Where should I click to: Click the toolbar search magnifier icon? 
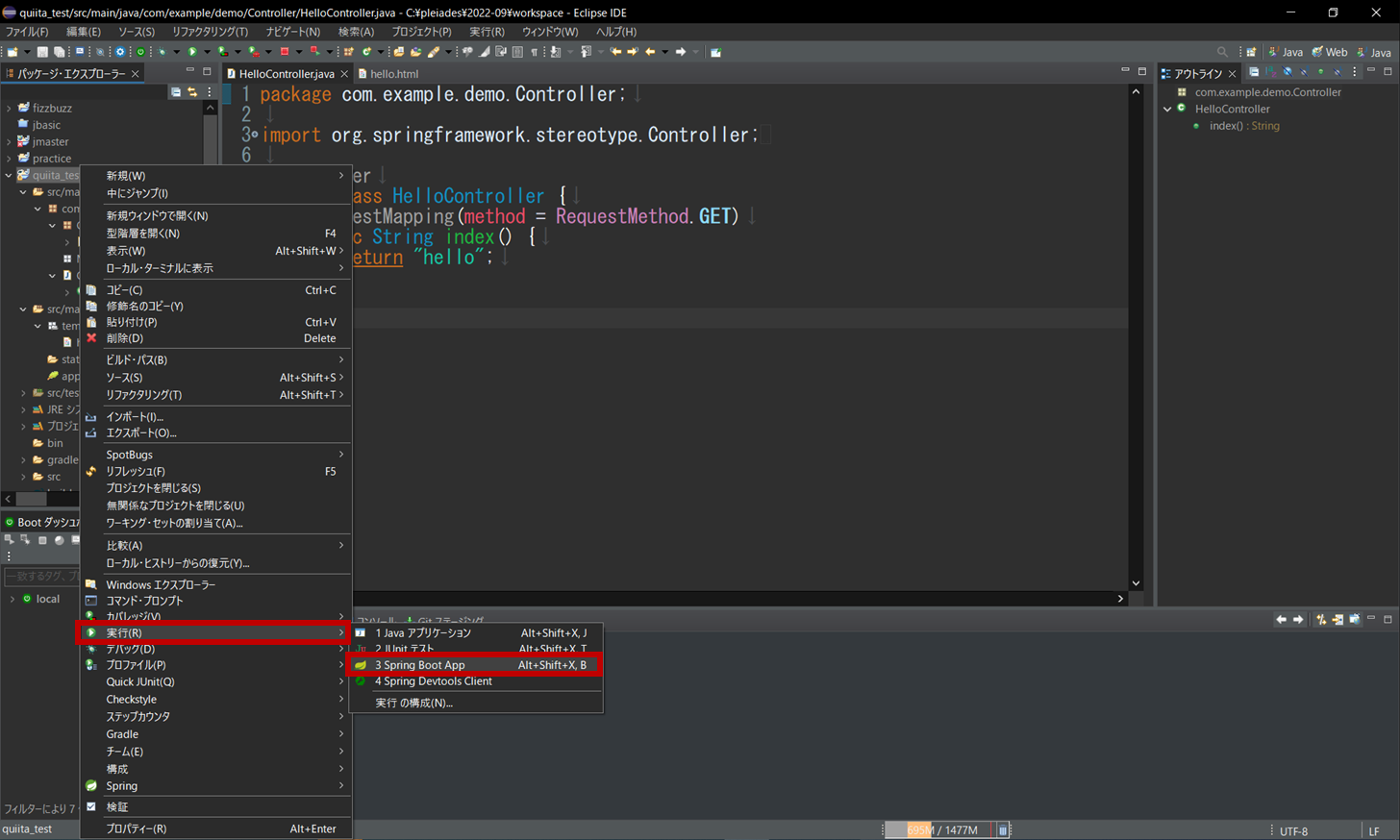tap(1222, 52)
